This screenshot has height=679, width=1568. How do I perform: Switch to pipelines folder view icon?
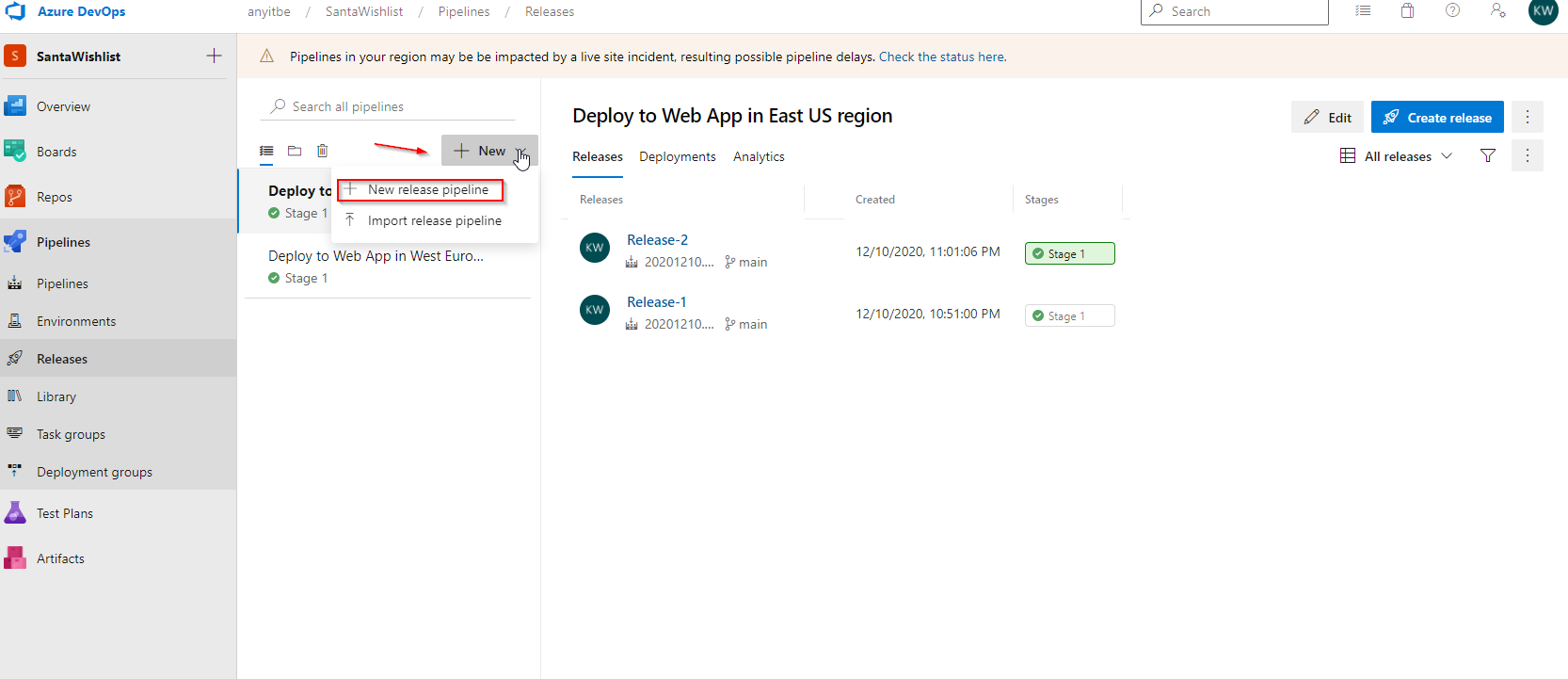click(x=295, y=151)
